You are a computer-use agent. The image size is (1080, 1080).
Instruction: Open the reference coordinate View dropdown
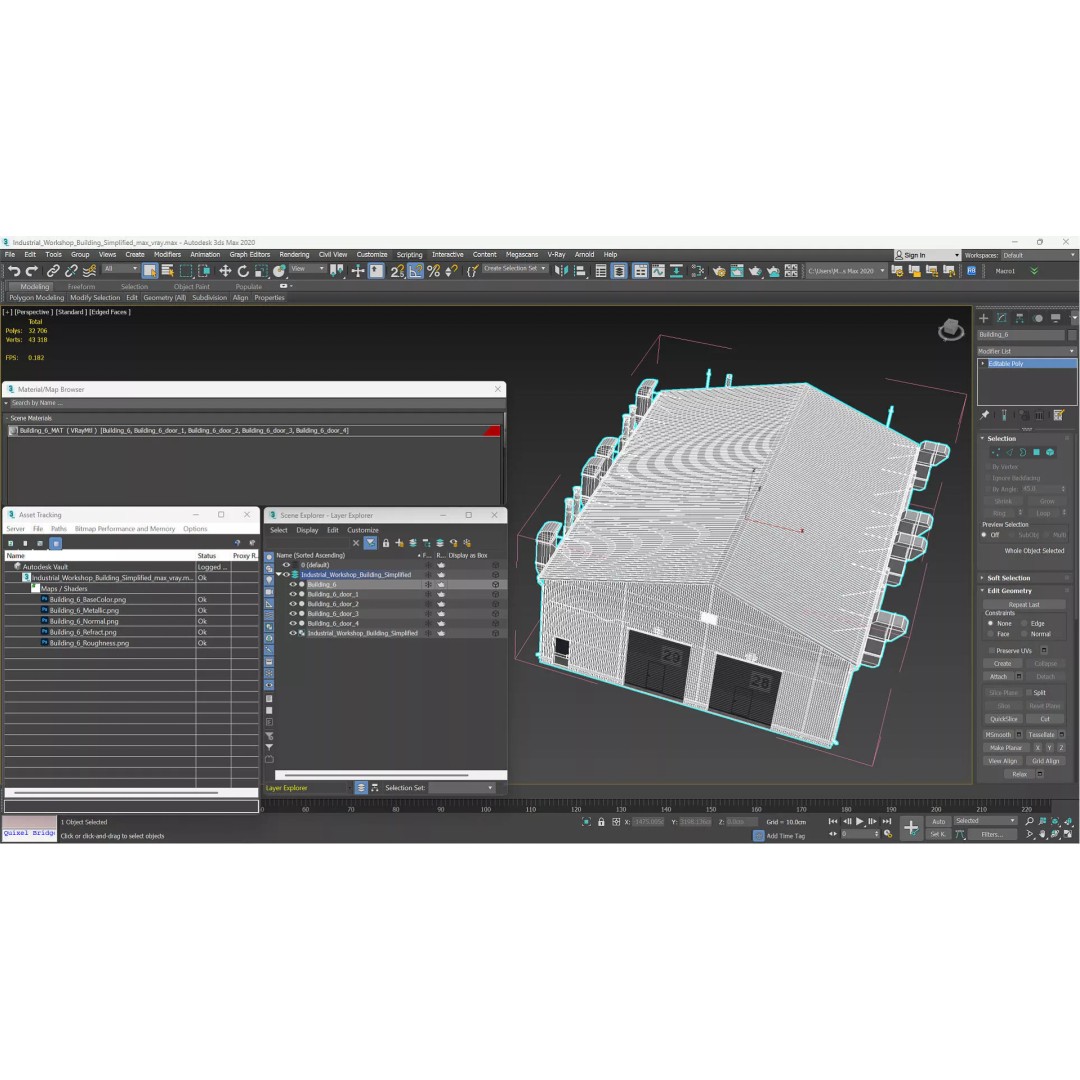tap(307, 269)
